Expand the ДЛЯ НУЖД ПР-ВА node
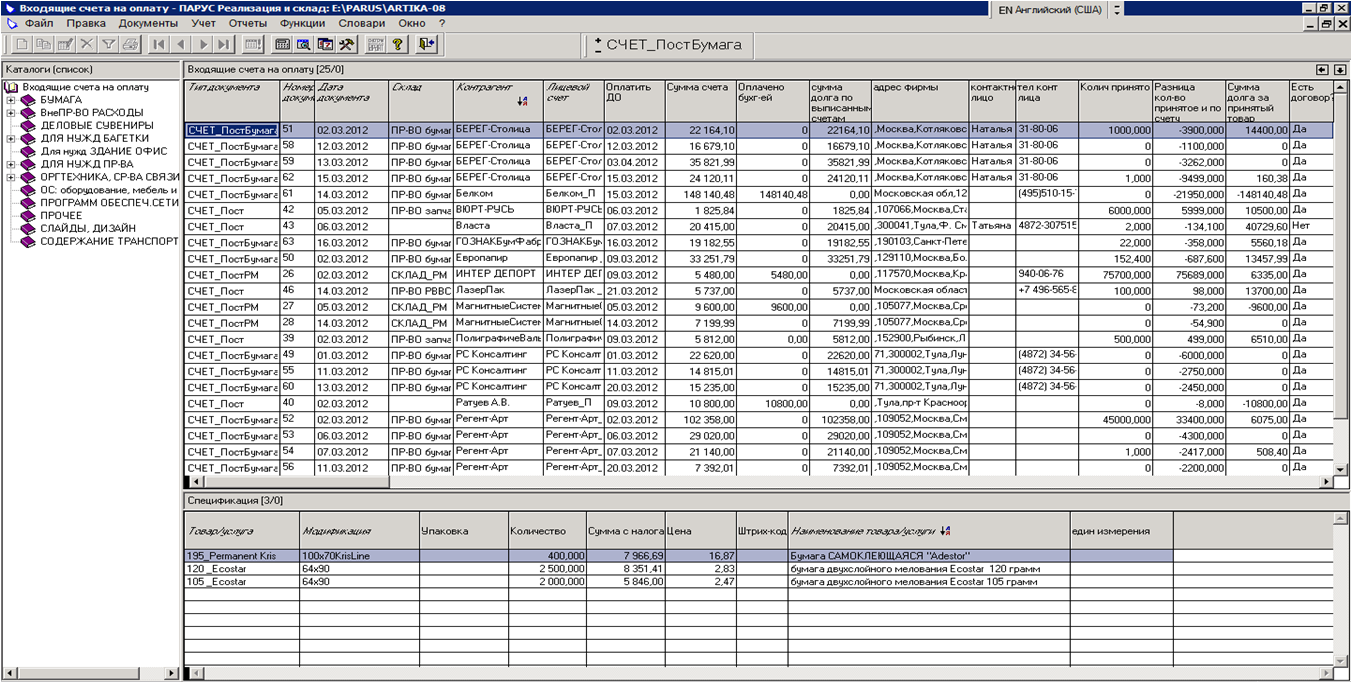Screen dimensions: 1352x682 pyautogui.click(x=11, y=164)
